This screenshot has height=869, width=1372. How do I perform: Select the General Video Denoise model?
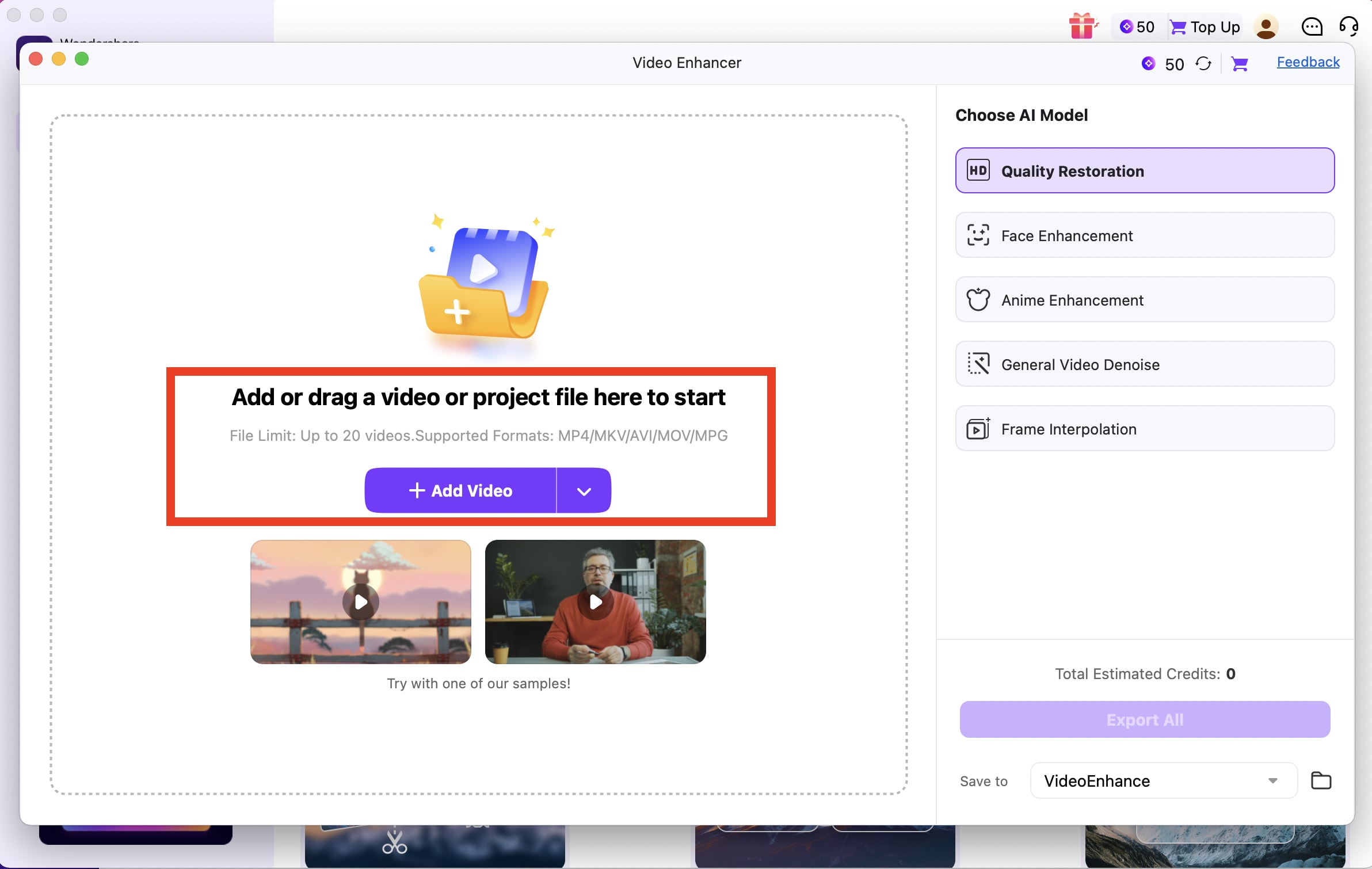pyautogui.click(x=1144, y=364)
